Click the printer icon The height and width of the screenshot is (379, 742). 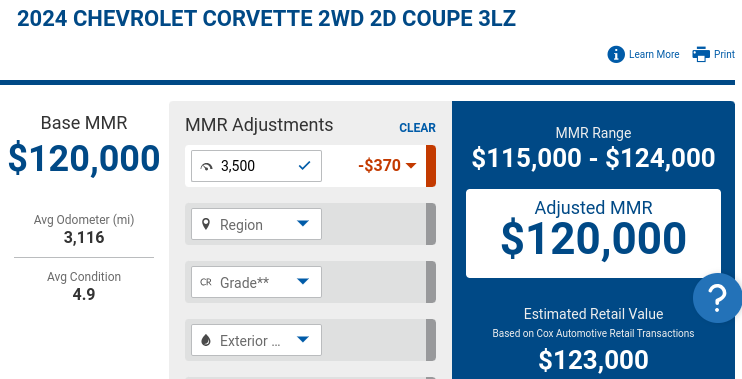click(701, 54)
